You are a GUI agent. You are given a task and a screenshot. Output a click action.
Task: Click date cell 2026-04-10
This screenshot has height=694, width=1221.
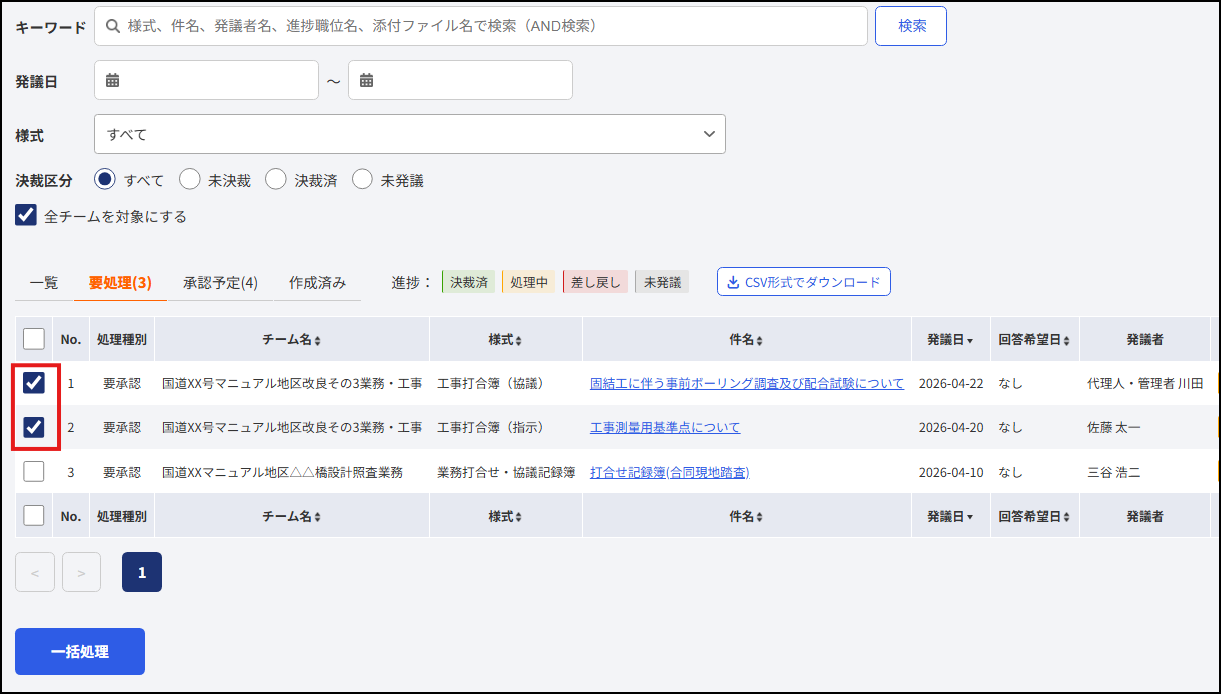pos(951,472)
